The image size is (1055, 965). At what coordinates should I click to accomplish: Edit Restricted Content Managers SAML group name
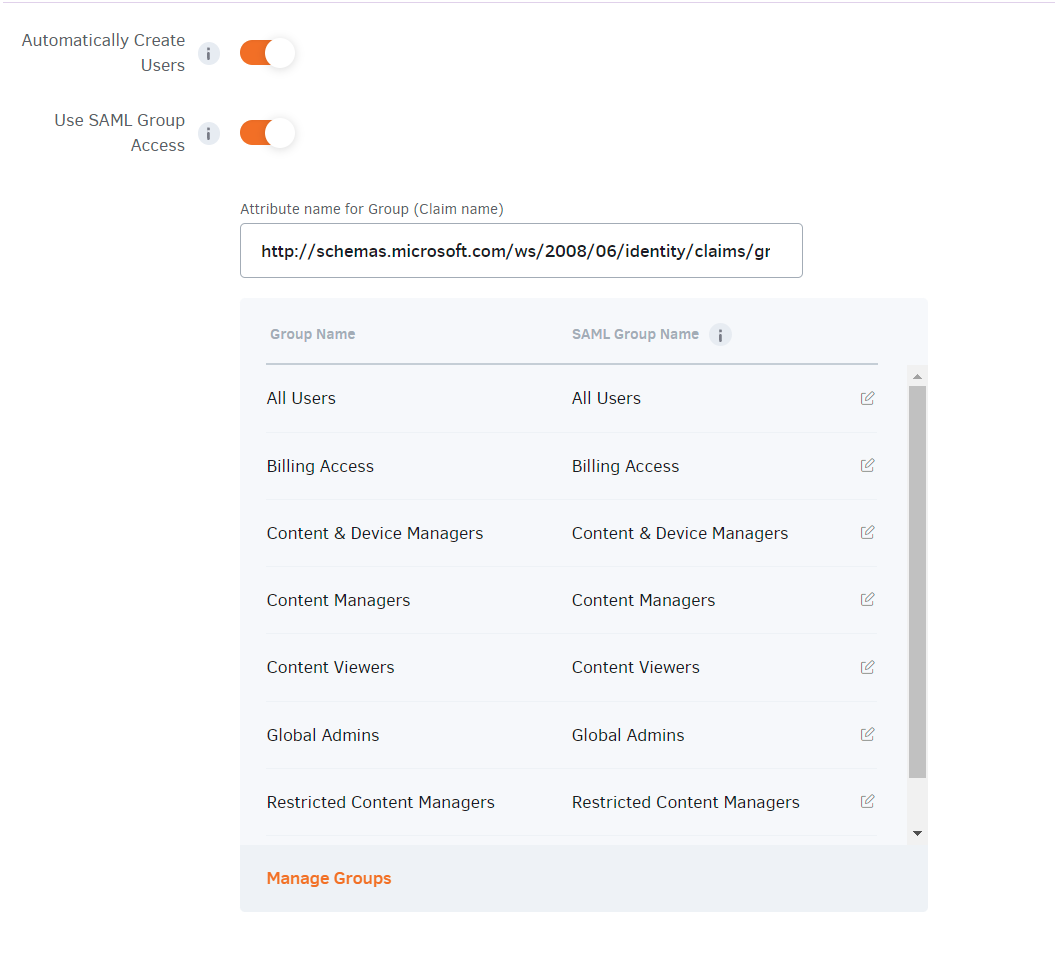(867, 801)
